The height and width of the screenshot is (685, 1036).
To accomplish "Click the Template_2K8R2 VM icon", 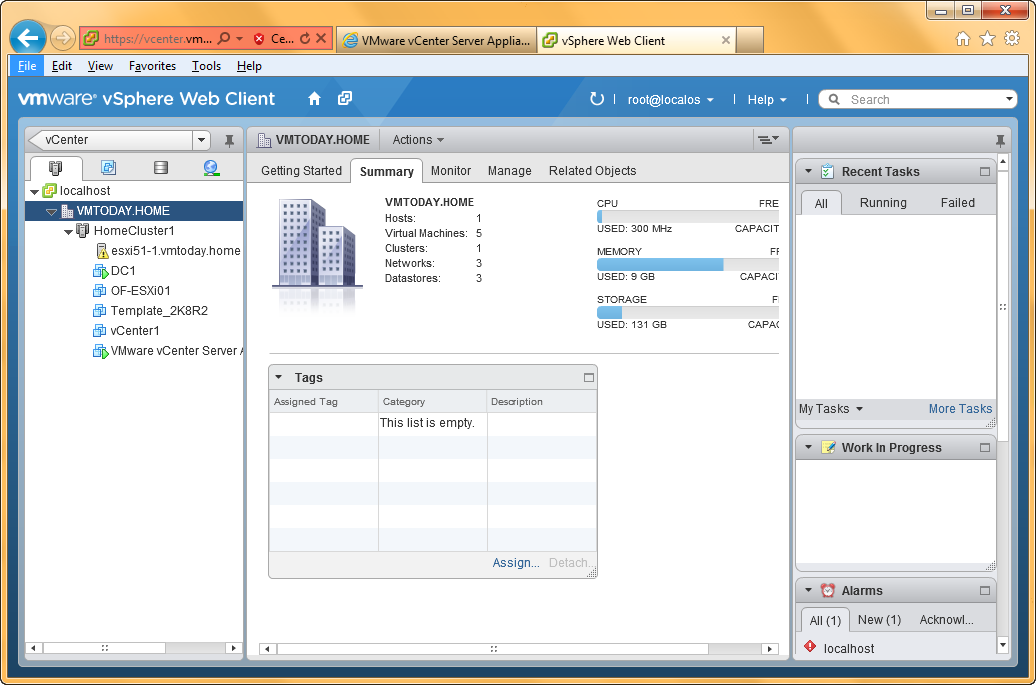I will [x=100, y=310].
